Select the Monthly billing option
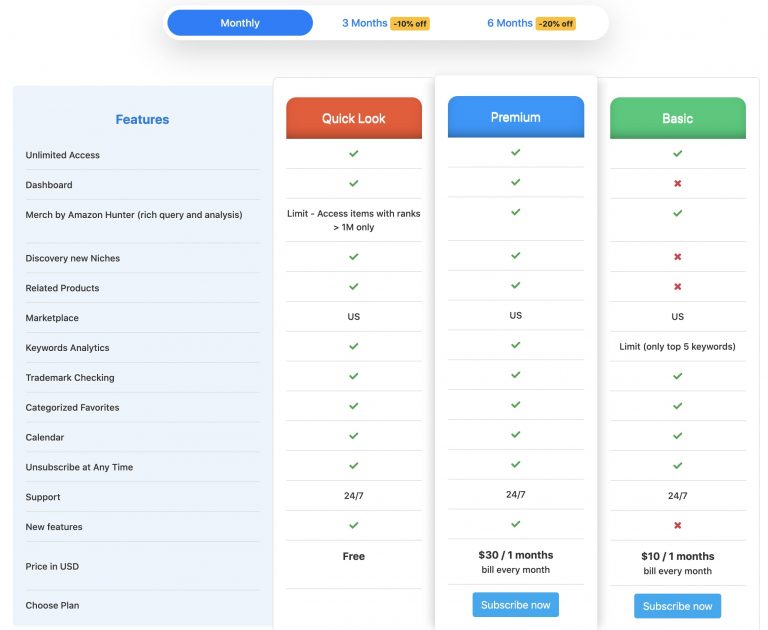The width and height of the screenshot is (768, 630). click(x=240, y=23)
